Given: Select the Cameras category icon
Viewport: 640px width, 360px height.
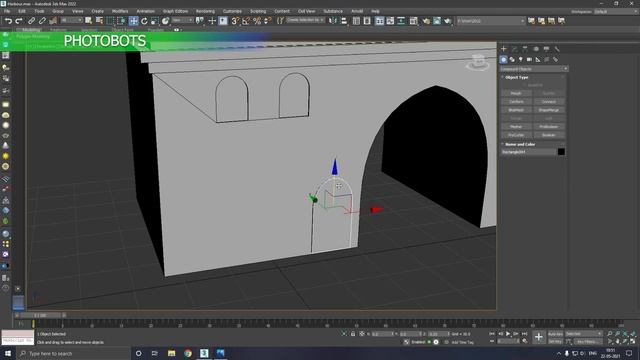Looking at the screenshot, I should coord(529,60).
